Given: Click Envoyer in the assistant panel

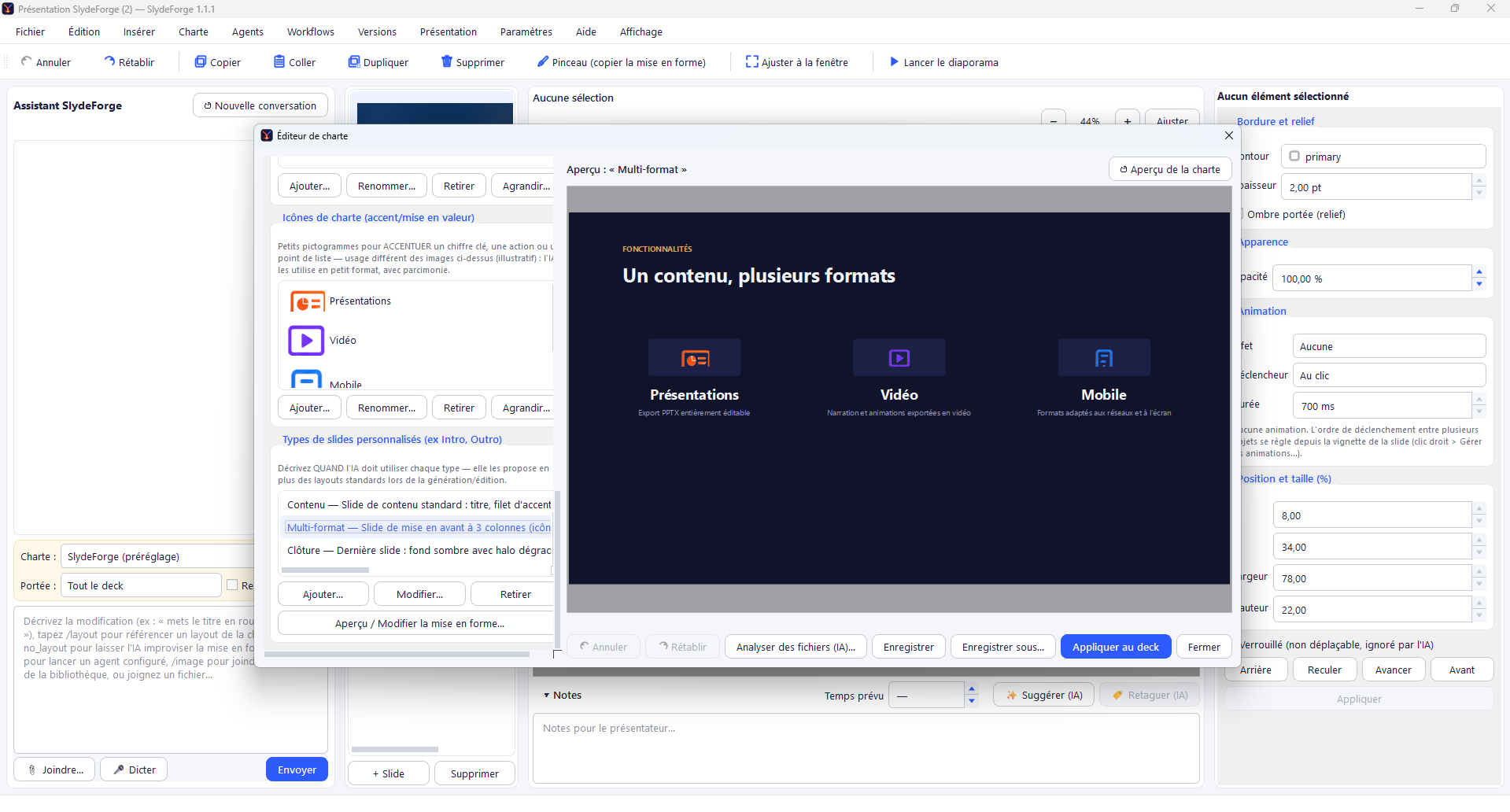Looking at the screenshot, I should point(297,770).
